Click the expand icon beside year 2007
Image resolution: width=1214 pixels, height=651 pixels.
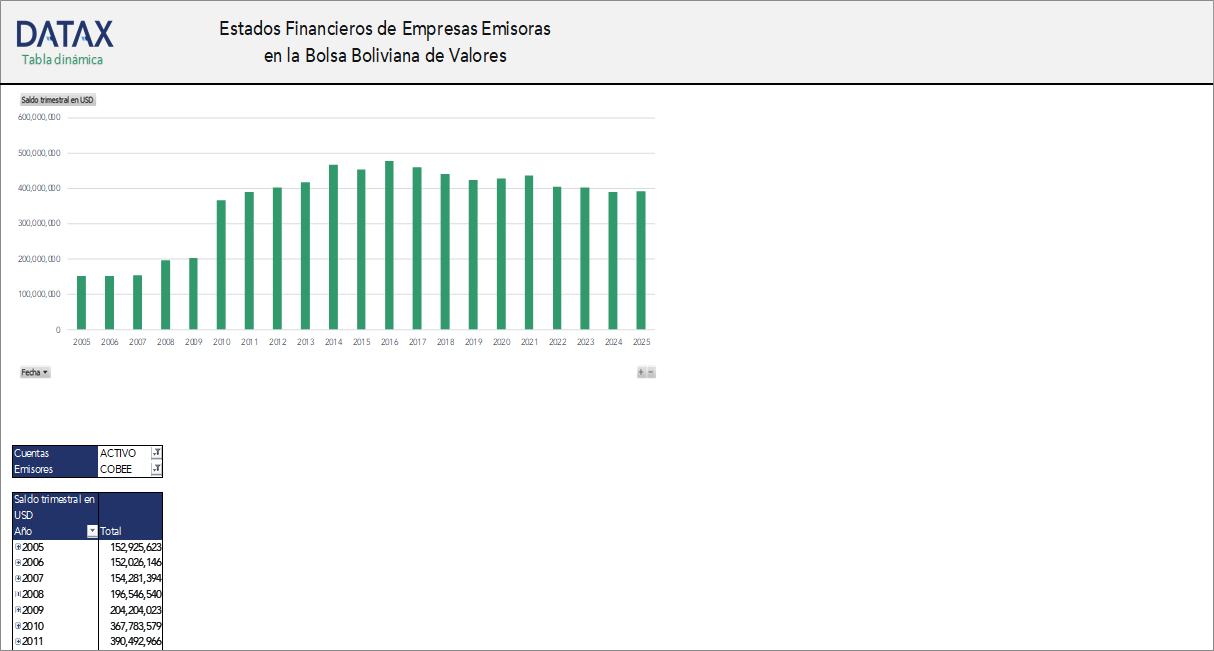tap(18, 578)
